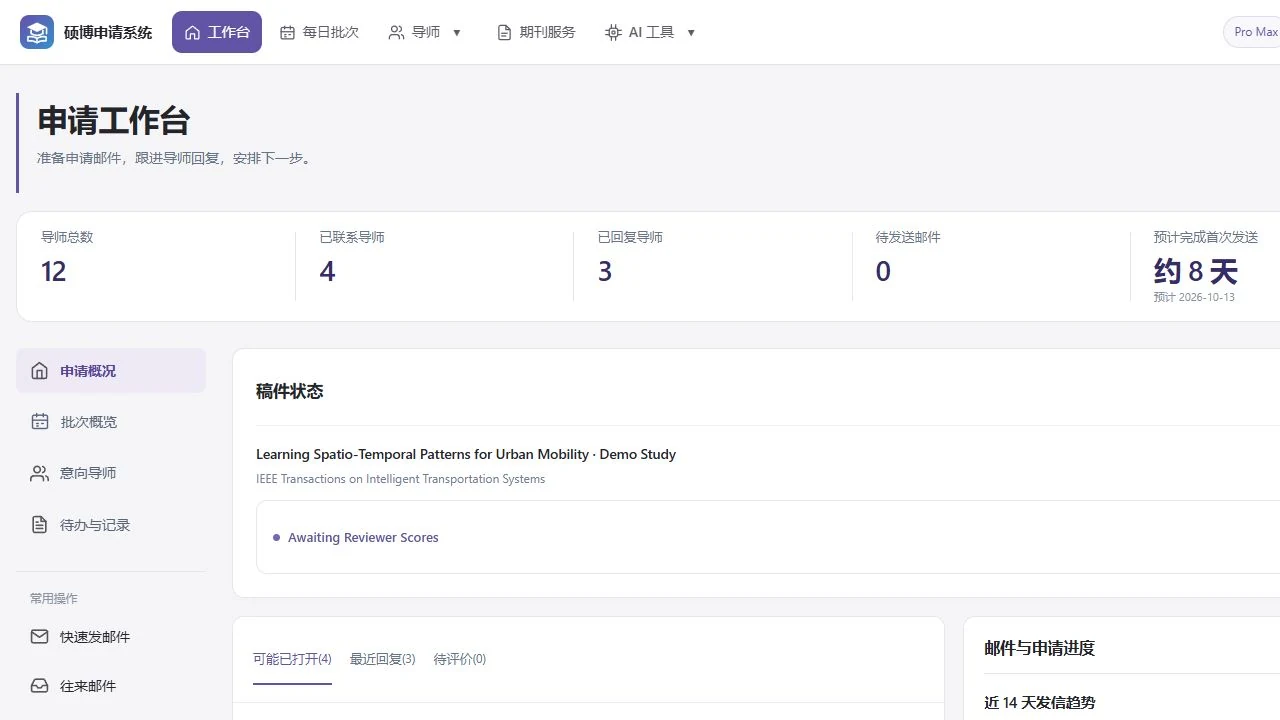Click the 约 8 天 estimate value
1280x720 pixels.
(x=1196, y=271)
